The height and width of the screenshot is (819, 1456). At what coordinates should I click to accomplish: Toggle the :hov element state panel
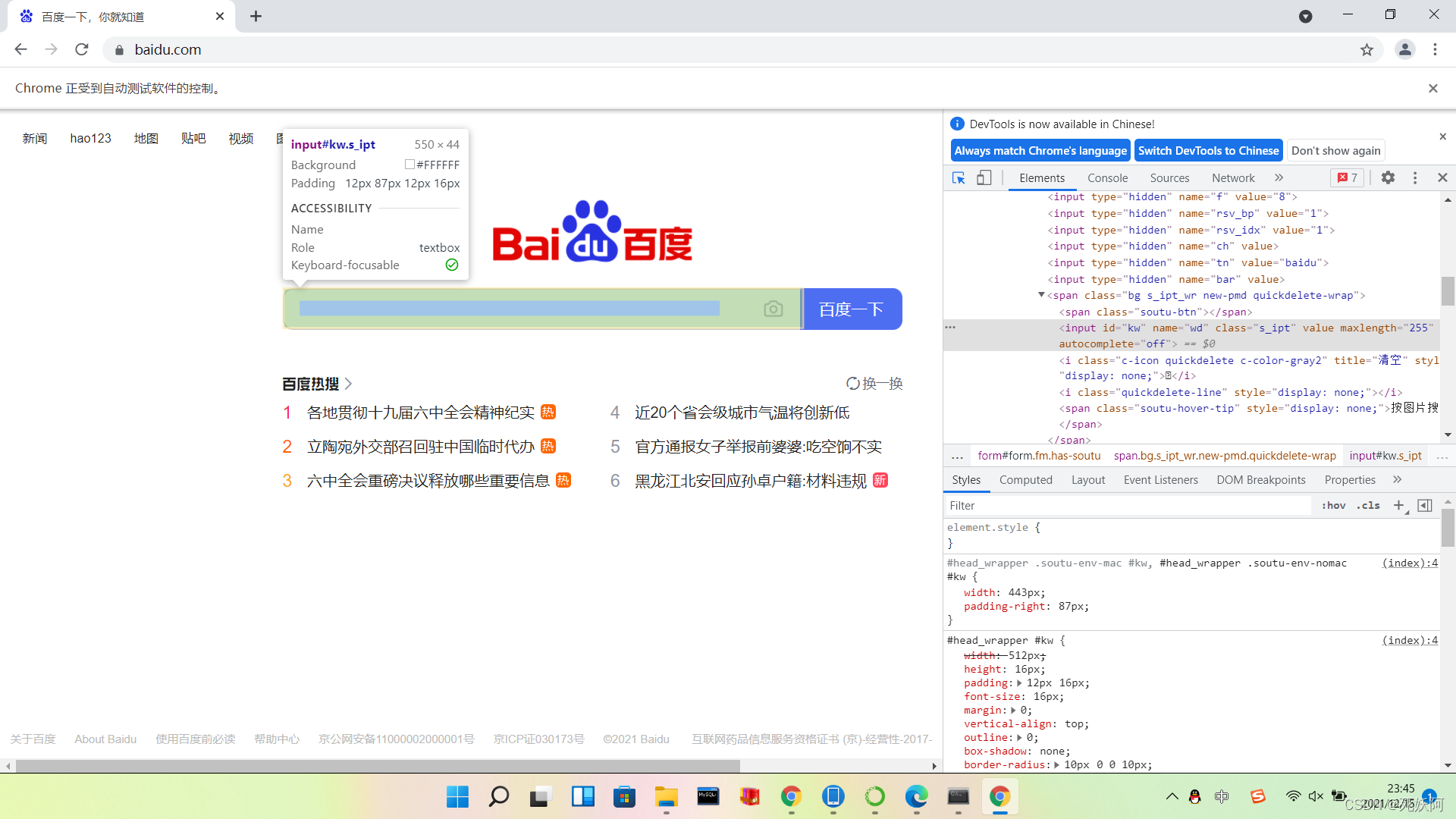point(1333,505)
